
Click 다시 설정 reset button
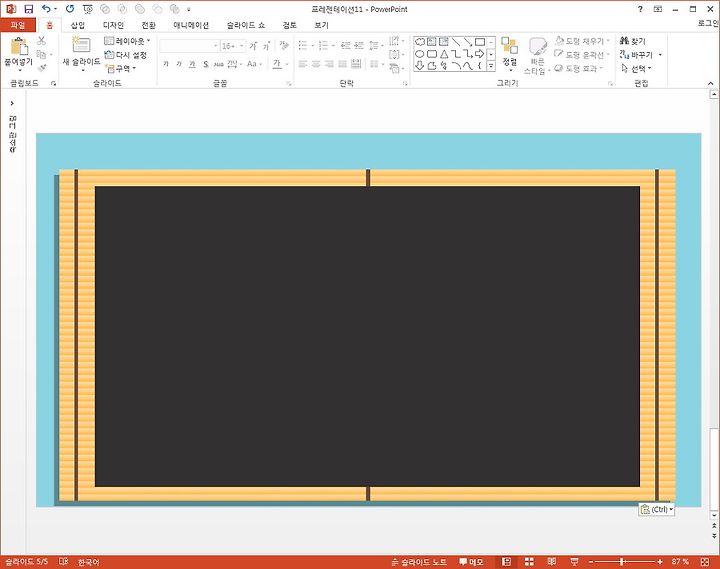126,55
